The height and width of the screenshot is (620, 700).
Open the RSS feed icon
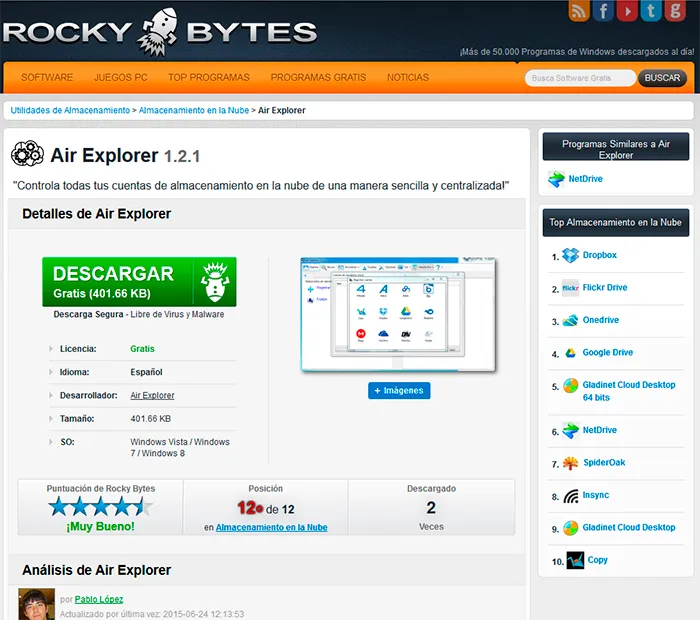point(579,10)
